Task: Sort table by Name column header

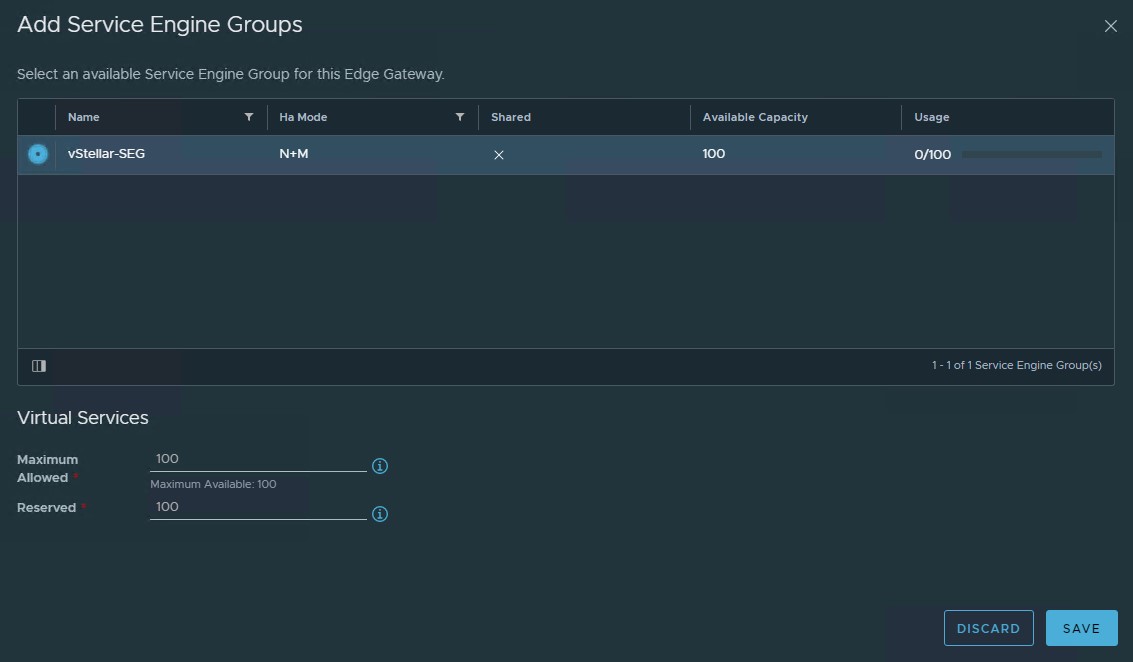Action: click(x=84, y=117)
